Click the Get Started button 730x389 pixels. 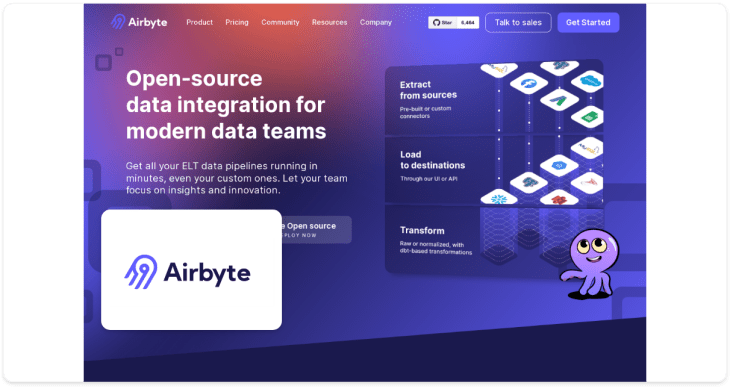click(x=588, y=22)
